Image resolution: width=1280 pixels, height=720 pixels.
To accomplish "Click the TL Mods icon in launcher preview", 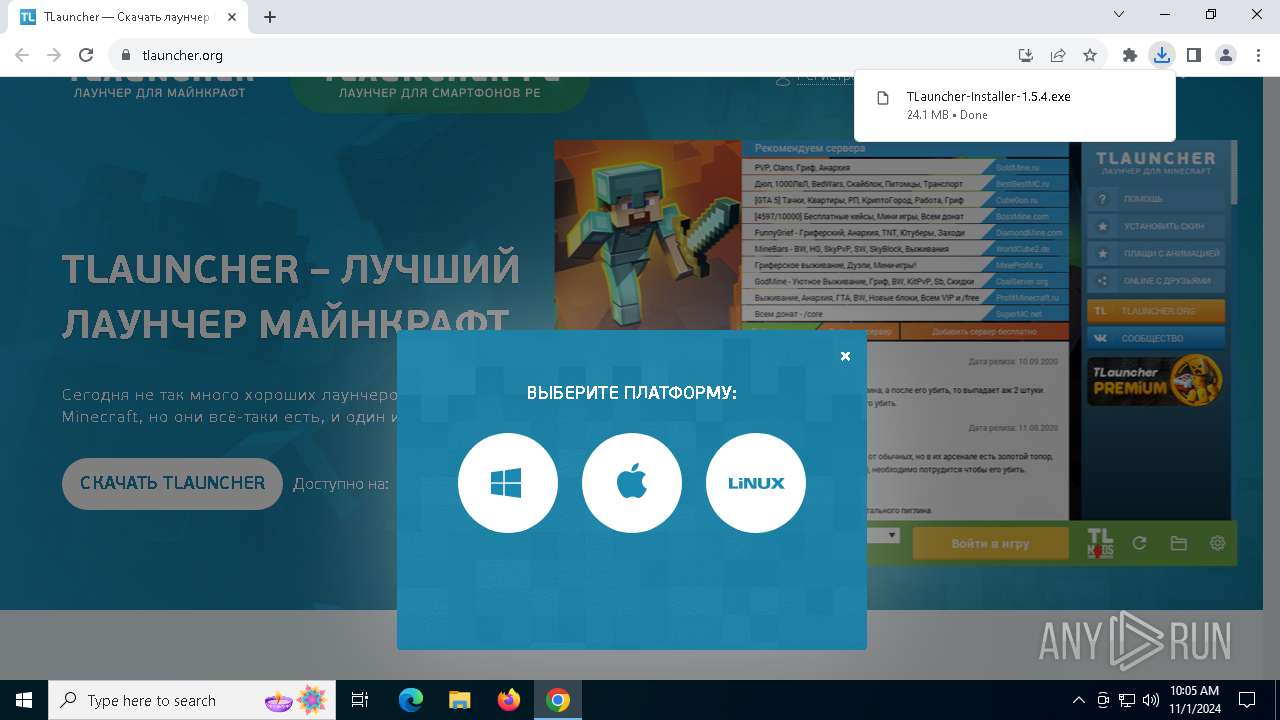I will point(1099,543).
